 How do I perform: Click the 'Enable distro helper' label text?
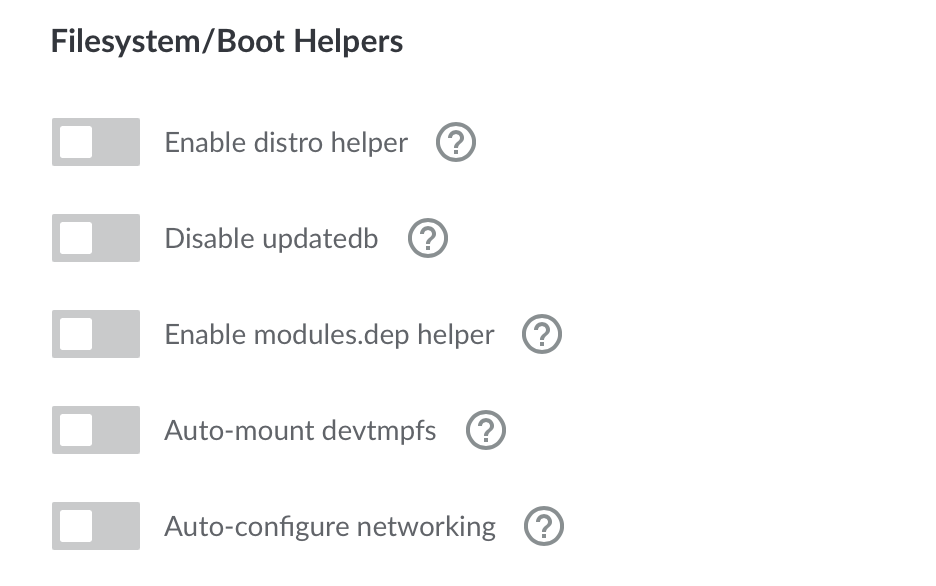coord(286,143)
